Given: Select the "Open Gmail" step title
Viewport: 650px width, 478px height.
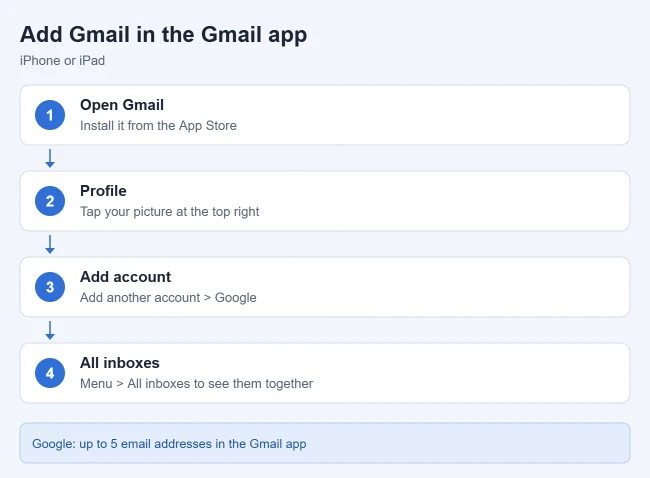Looking at the screenshot, I should [x=122, y=105].
